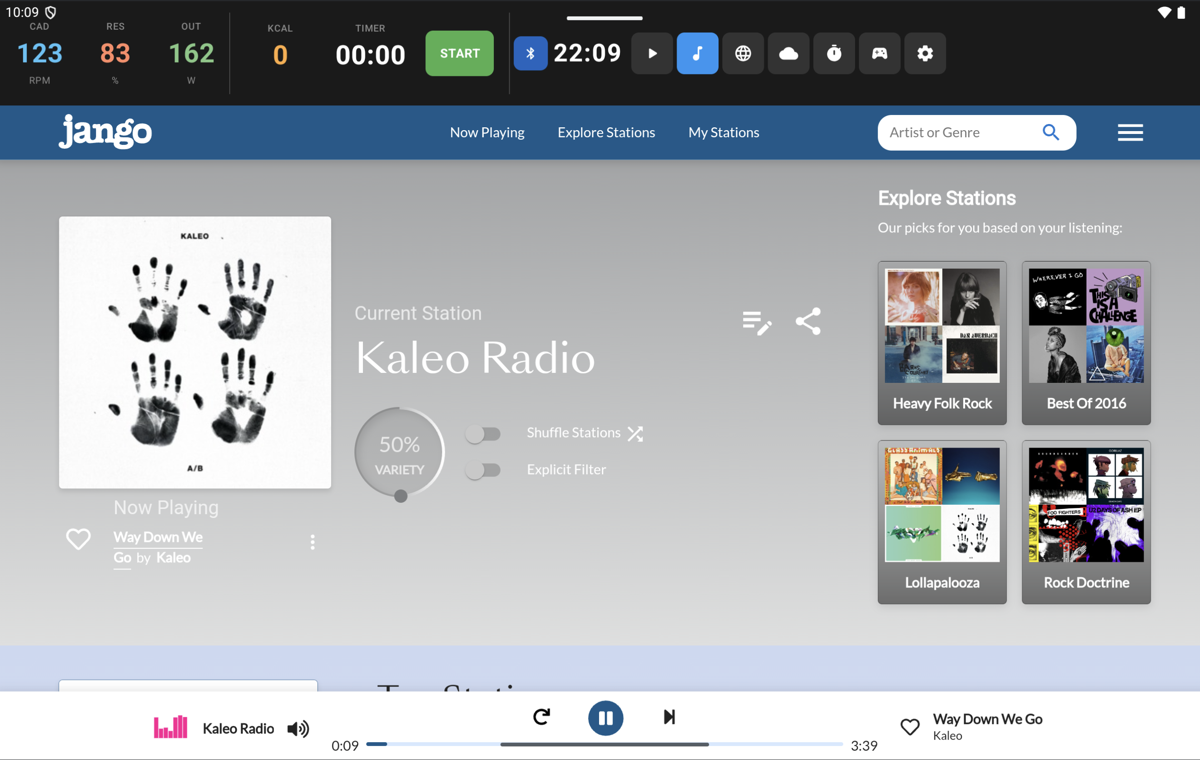Image resolution: width=1200 pixels, height=760 pixels.
Task: Open the three-dot menu for the current song
Action: pyautogui.click(x=312, y=541)
